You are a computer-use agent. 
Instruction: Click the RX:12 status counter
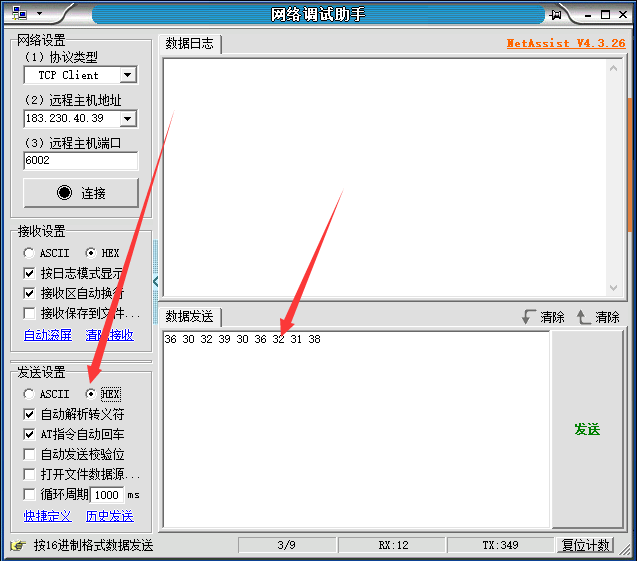point(393,545)
